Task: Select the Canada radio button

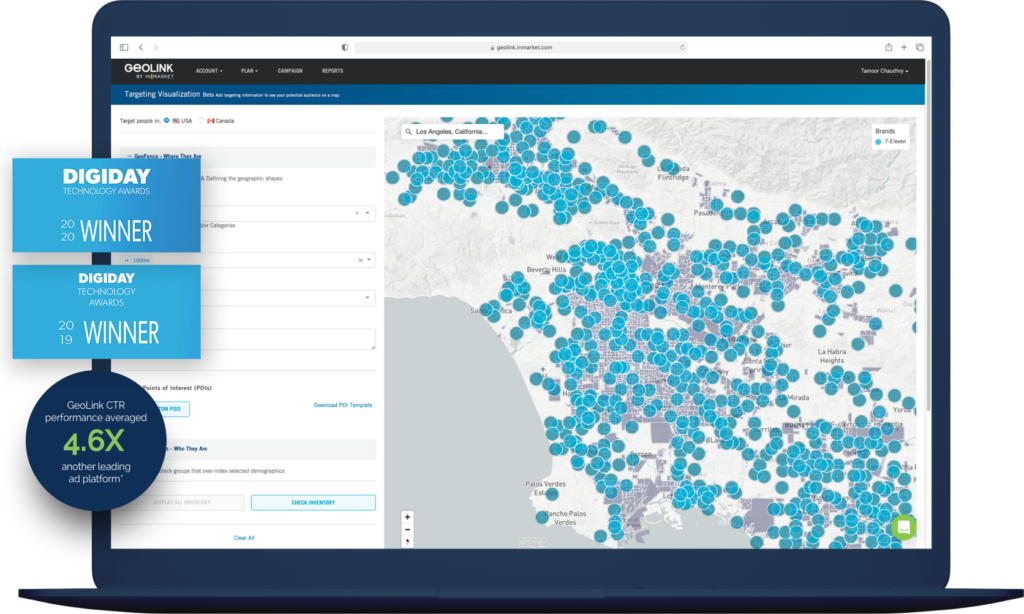Action: click(202, 120)
